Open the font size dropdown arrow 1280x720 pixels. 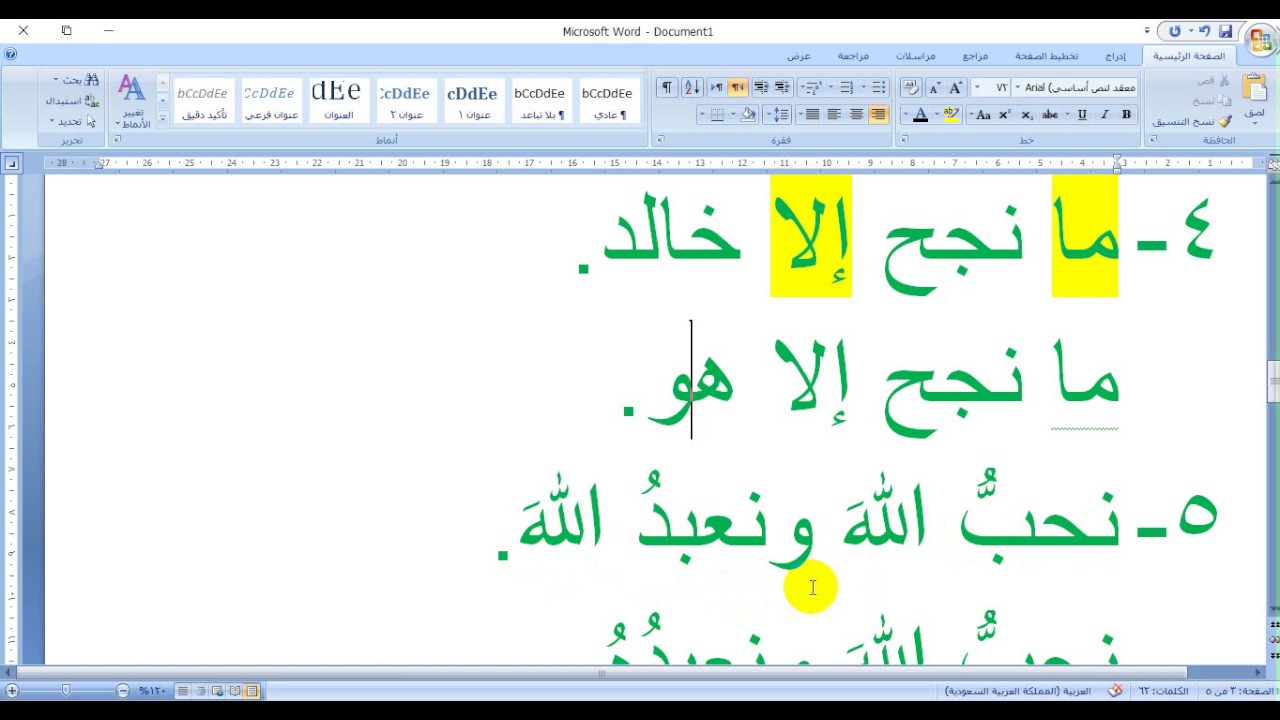pyautogui.click(x=977, y=88)
